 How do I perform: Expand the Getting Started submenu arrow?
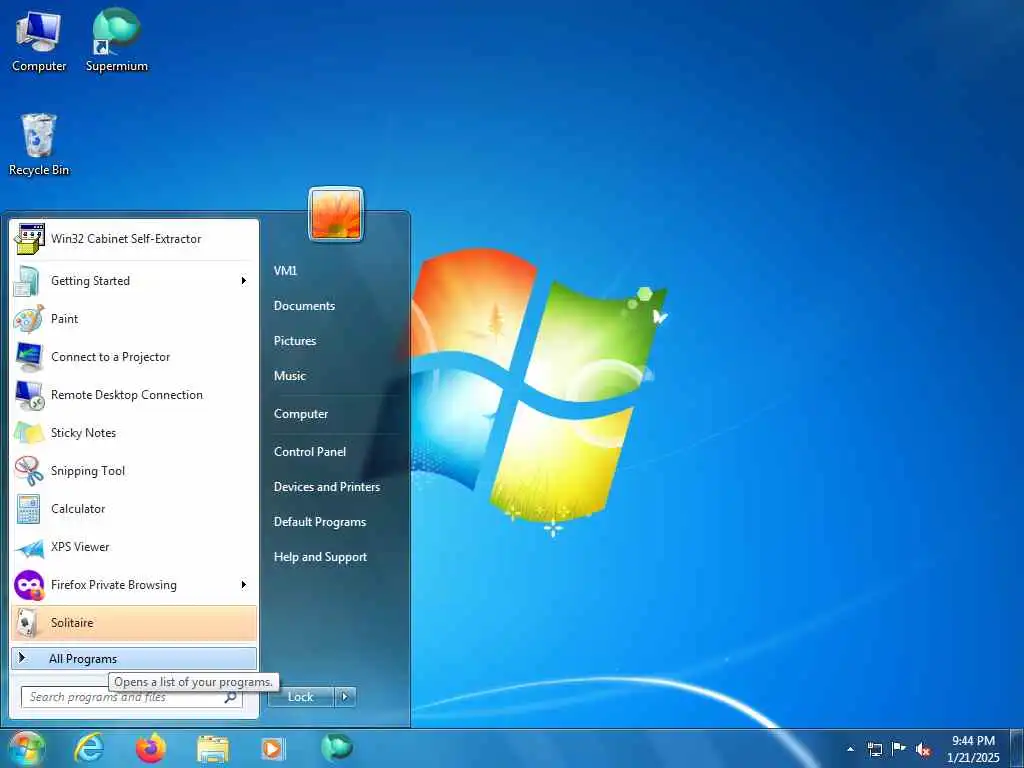coord(244,281)
